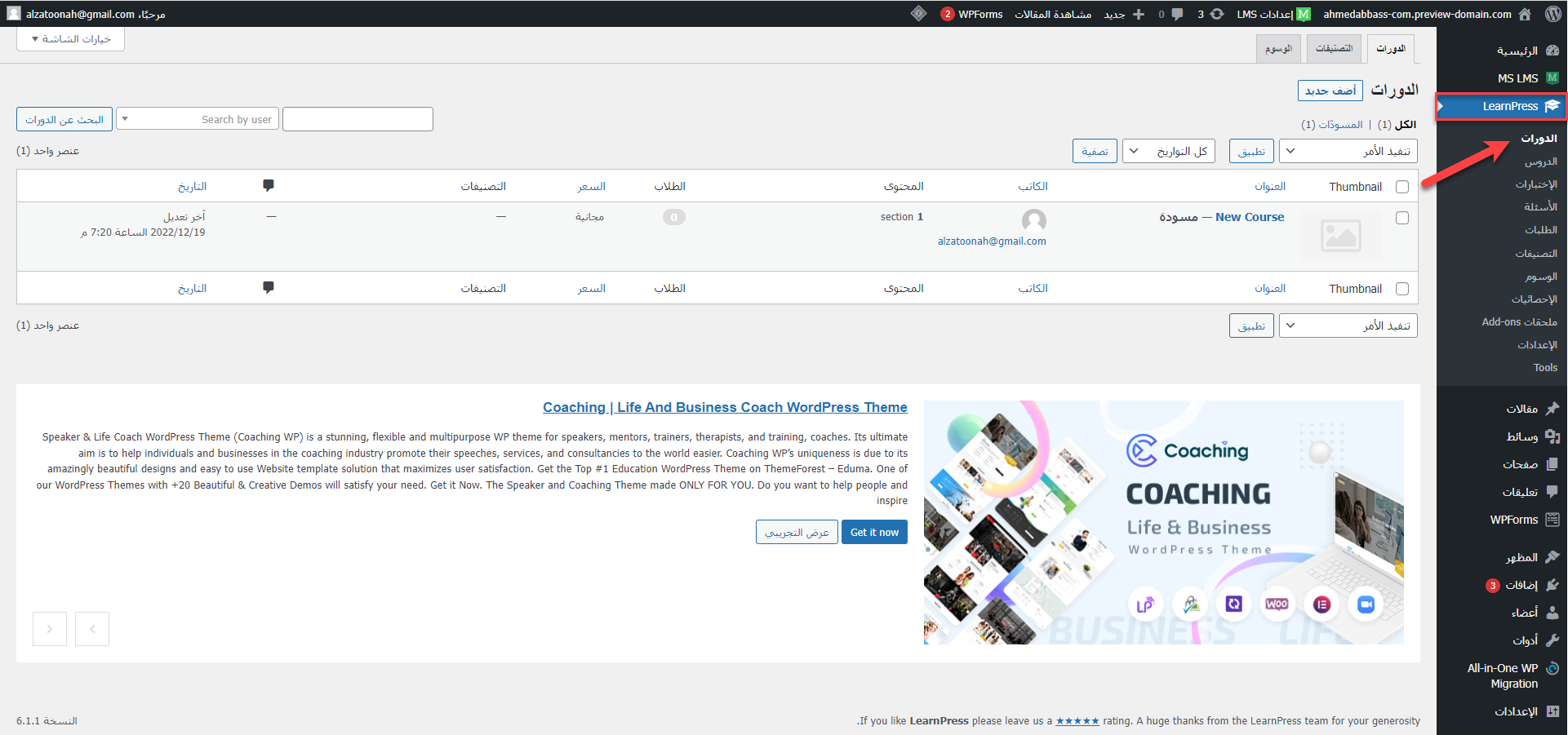Open the MS LMS sidebar icon
The image size is (1568, 735).
tap(1552, 78)
